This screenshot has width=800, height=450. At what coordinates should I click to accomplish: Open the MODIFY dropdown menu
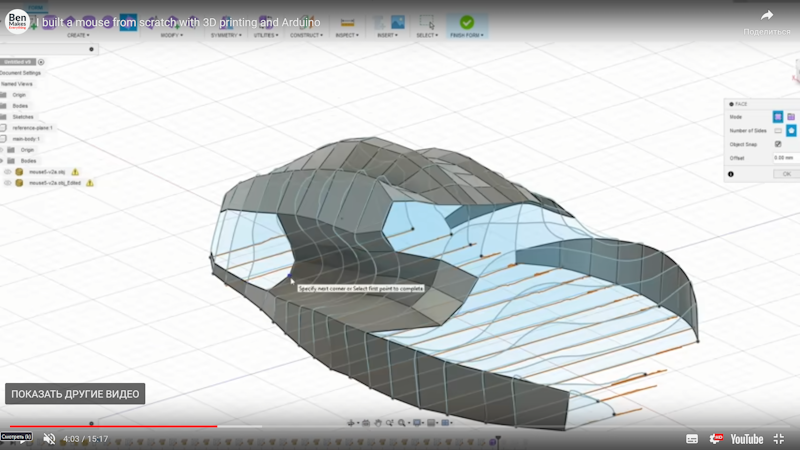170,35
